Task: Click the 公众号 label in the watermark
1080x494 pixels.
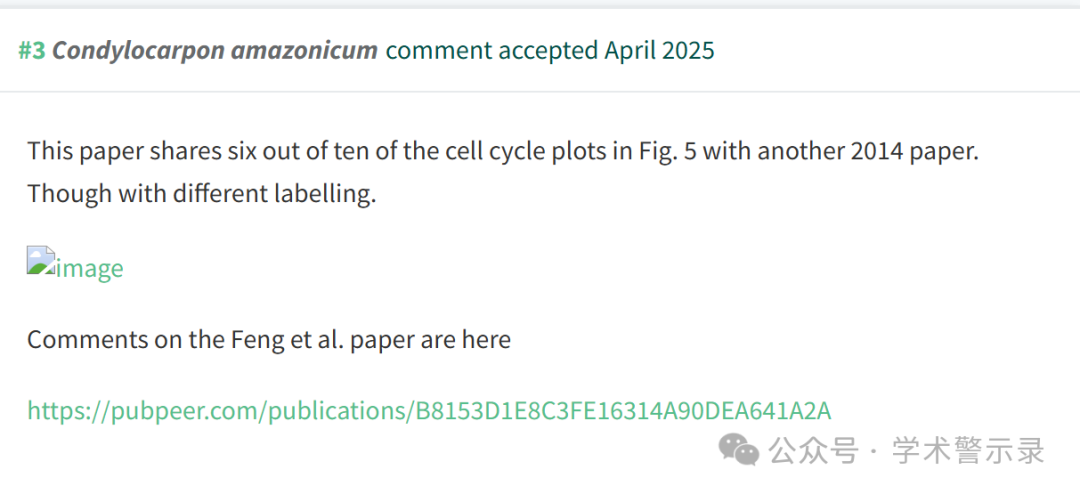Action: tap(814, 451)
